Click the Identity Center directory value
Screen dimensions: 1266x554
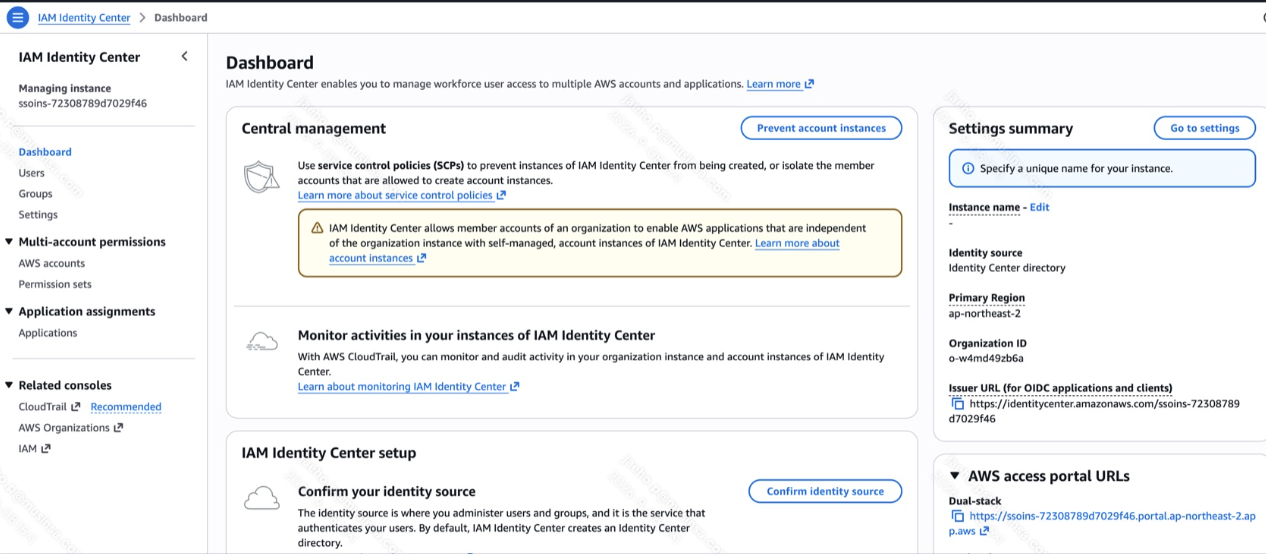pyautogui.click(x=1007, y=268)
